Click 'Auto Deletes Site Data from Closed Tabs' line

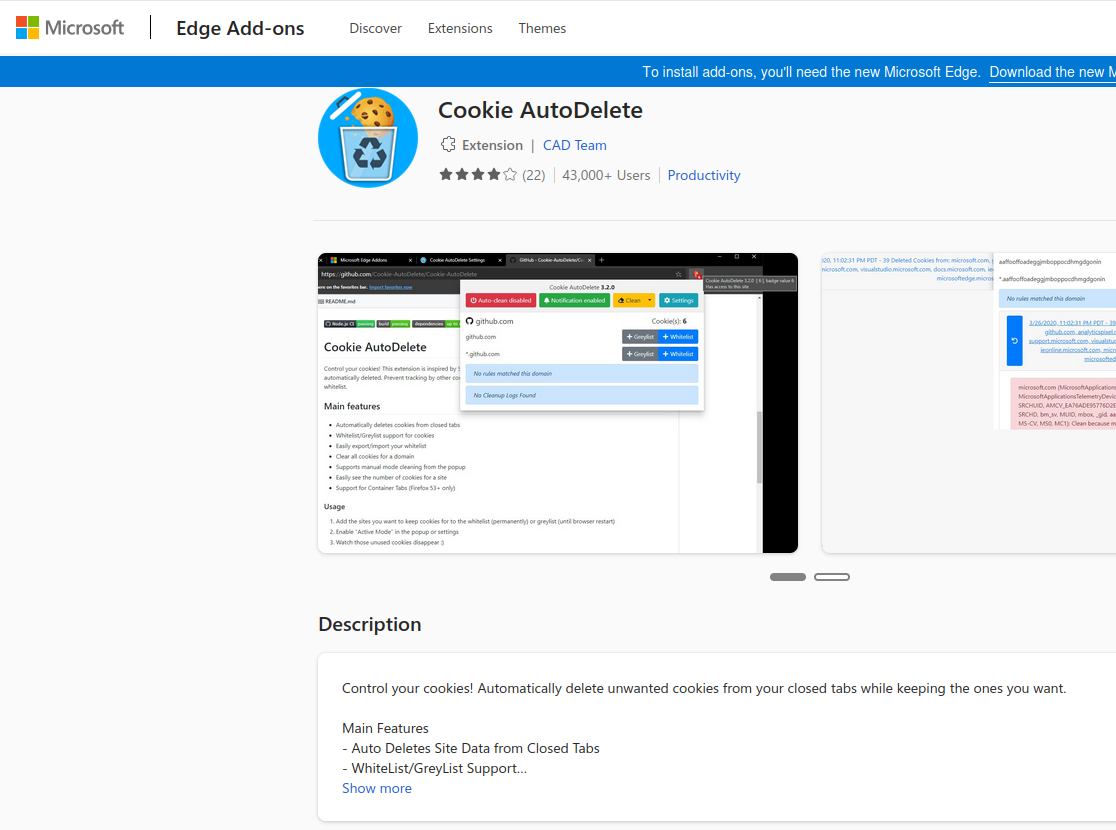[x=471, y=748]
